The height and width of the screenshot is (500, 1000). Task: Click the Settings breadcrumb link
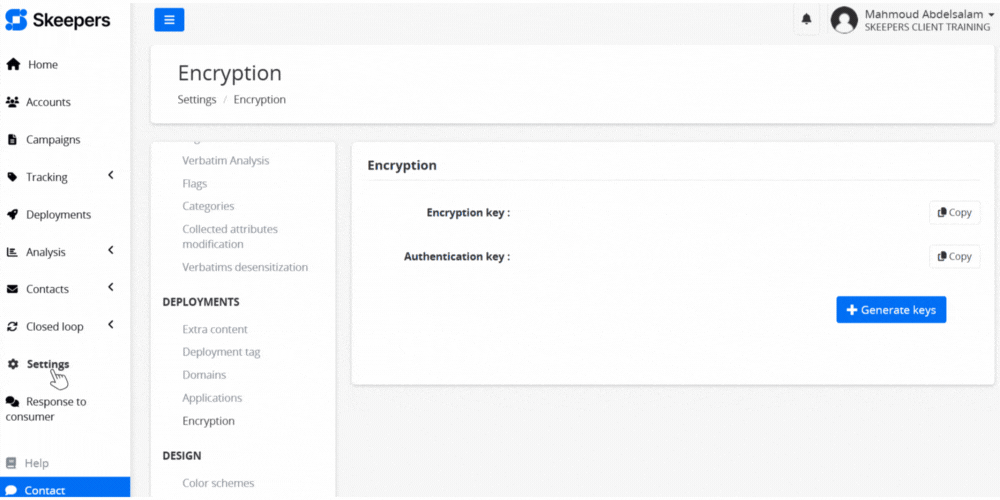[x=197, y=100]
